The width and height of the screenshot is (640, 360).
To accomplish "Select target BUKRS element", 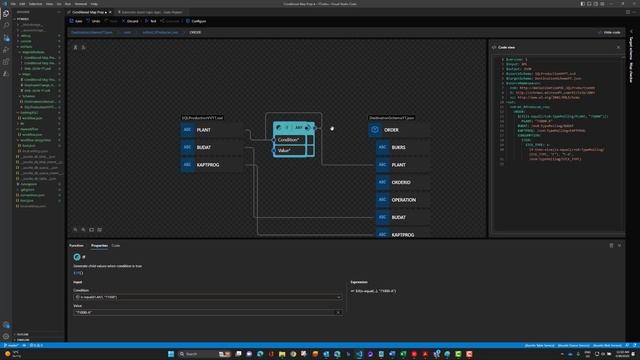I will (x=403, y=147).
